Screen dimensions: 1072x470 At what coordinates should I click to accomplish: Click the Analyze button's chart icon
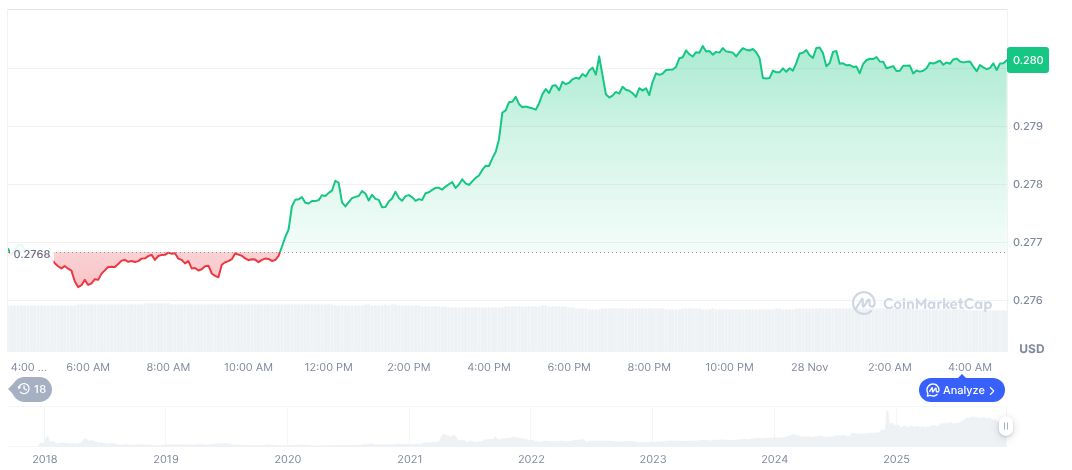[932, 390]
